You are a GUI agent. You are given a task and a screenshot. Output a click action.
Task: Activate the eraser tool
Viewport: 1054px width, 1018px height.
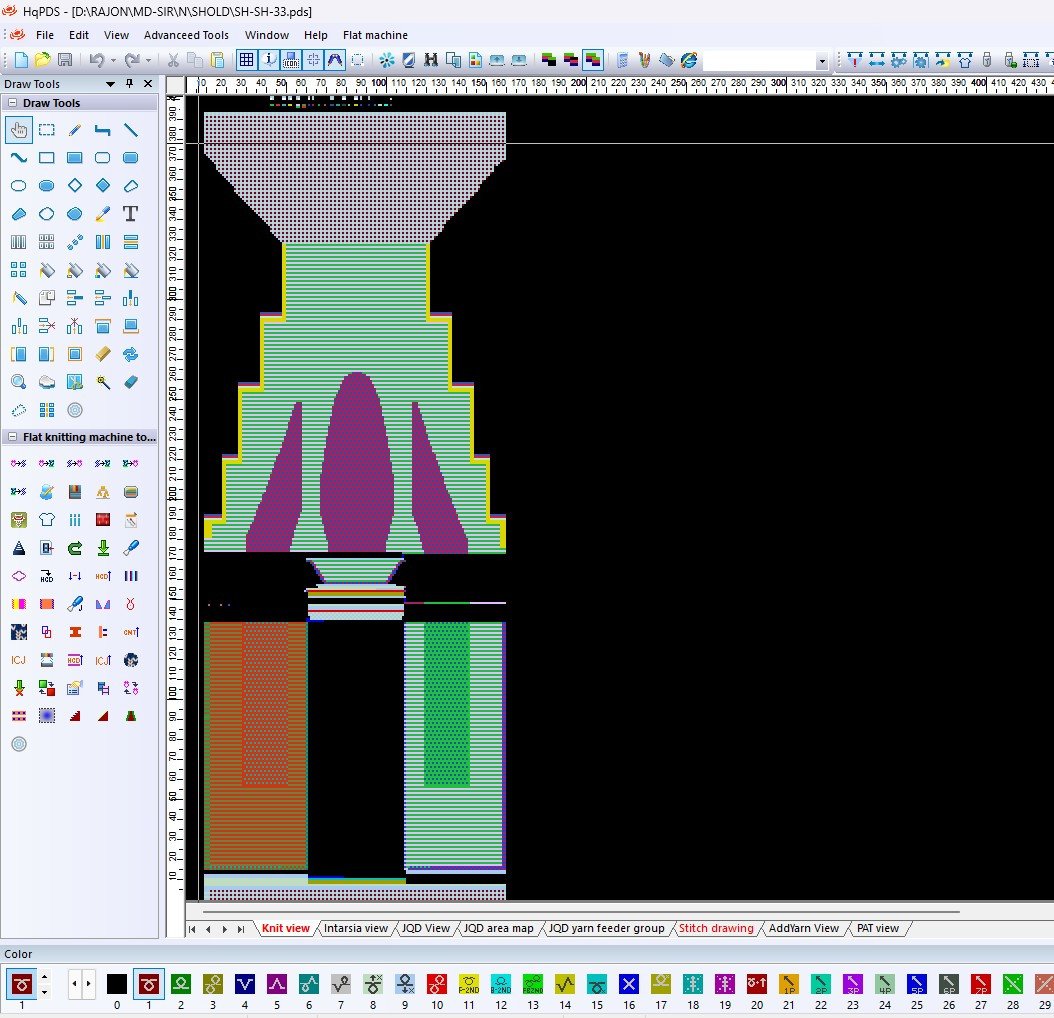coord(130,382)
